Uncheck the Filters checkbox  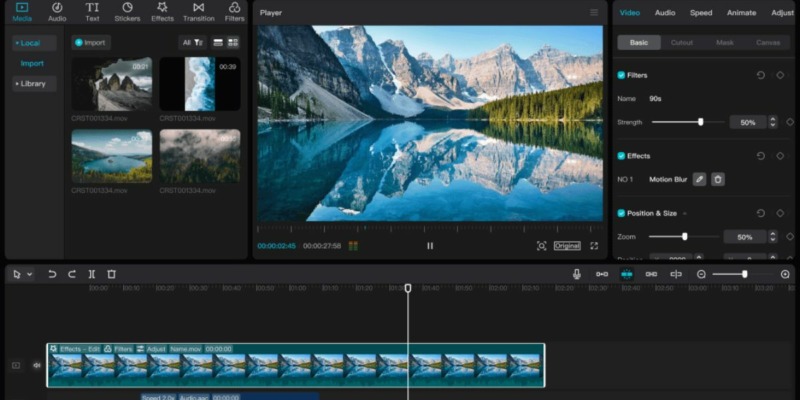[621, 75]
